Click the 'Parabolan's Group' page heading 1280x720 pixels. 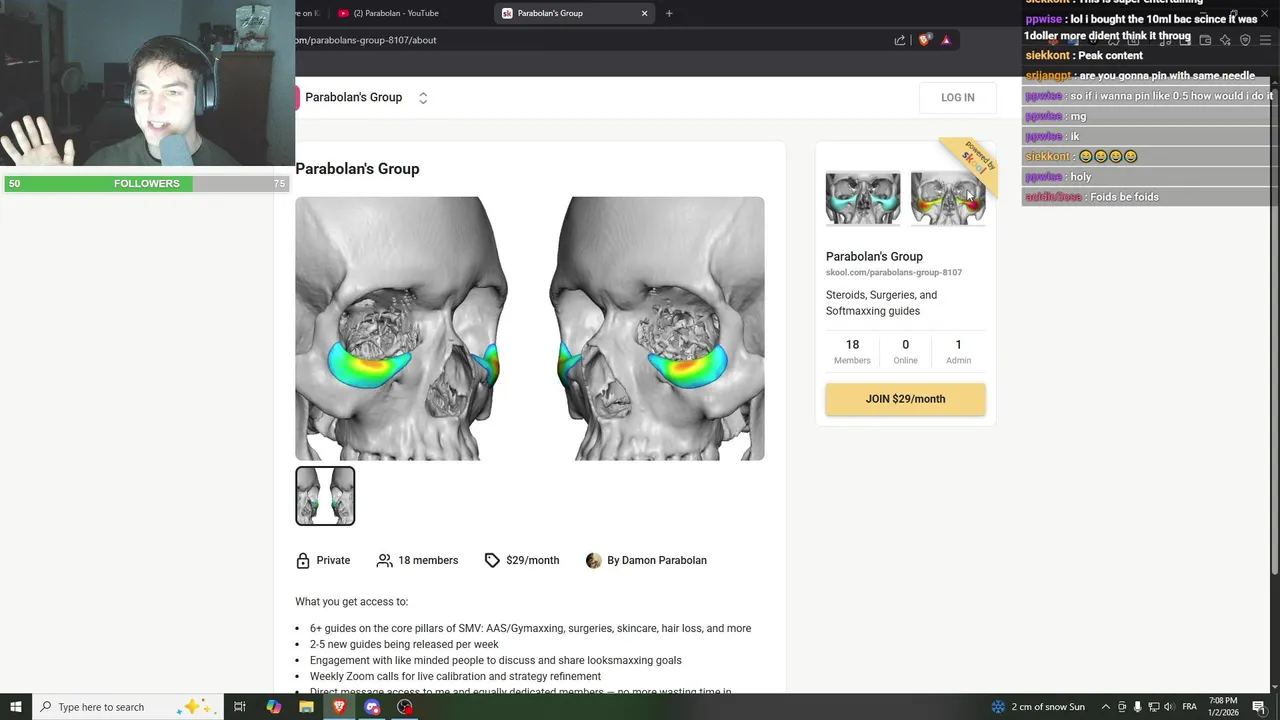(x=357, y=169)
